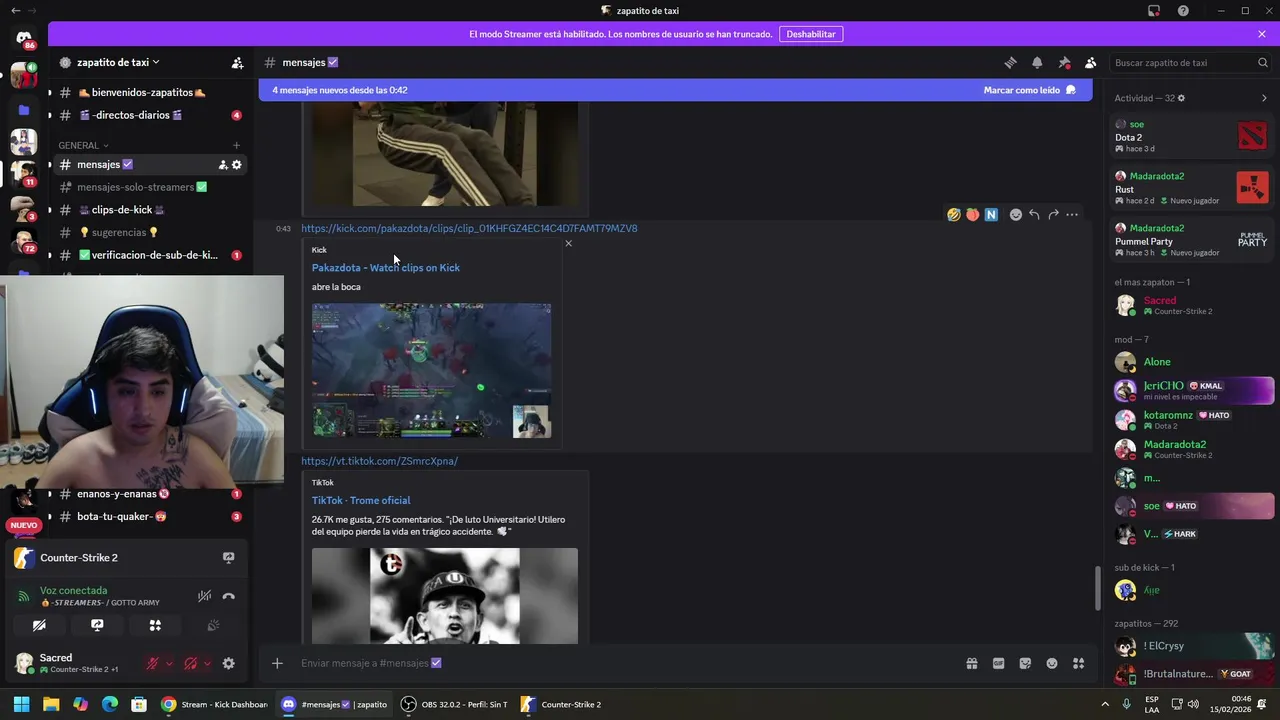Remove the Kick embed with X icon
Viewport: 1280px width, 720px height.
coord(568,243)
